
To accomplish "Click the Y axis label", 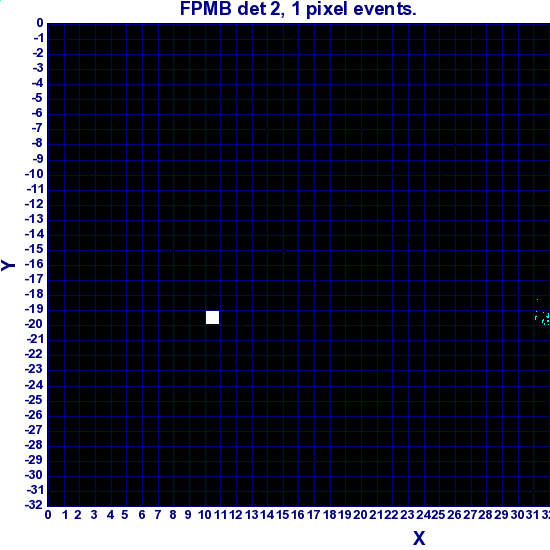I will click(x=8, y=265).
